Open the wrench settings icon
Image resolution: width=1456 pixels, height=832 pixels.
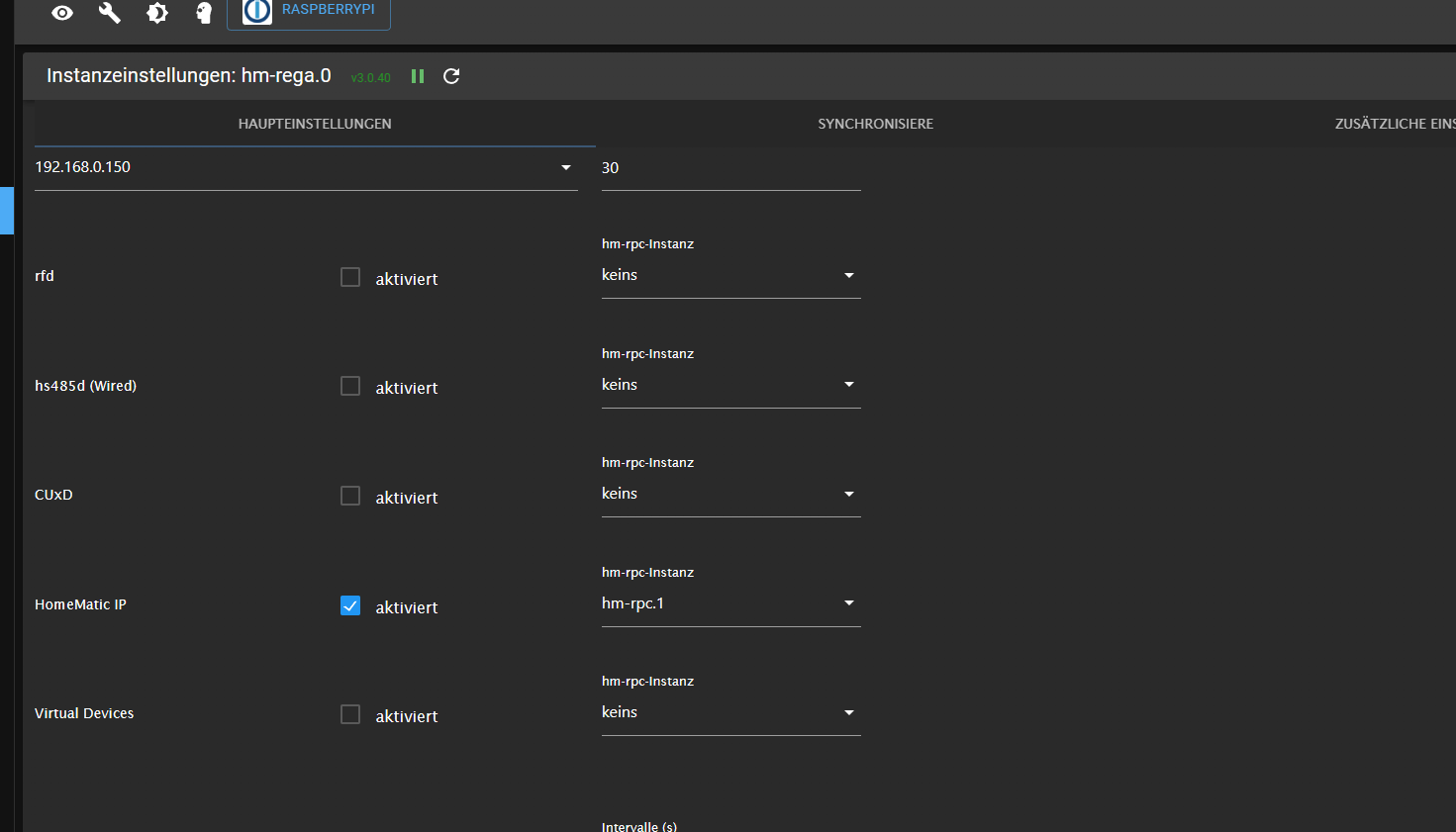click(110, 13)
